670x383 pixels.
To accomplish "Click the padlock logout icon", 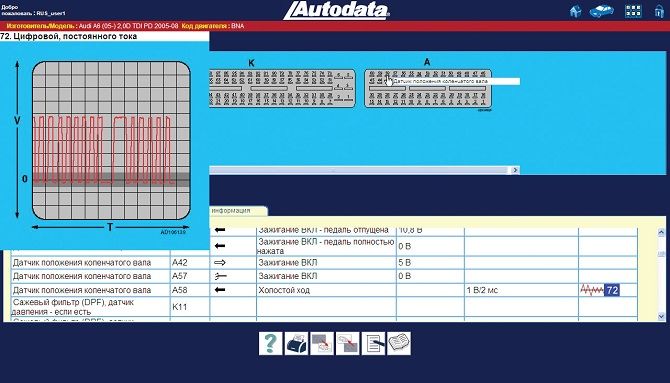I will (x=659, y=11).
